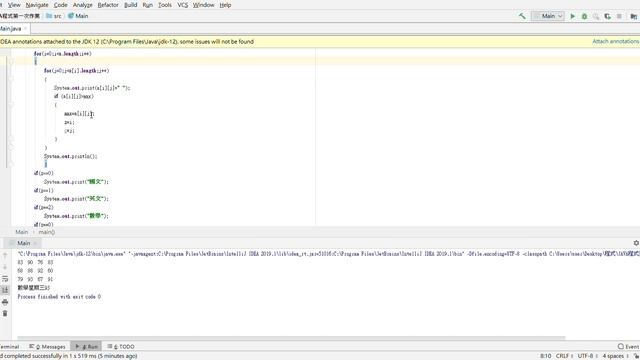Click the lock read-only status icon
Viewport: 640px width, 360px height.
pos(636,356)
